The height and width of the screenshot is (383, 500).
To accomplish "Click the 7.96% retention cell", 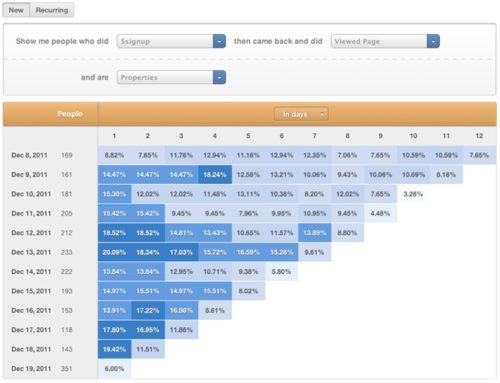I will click(x=248, y=213).
